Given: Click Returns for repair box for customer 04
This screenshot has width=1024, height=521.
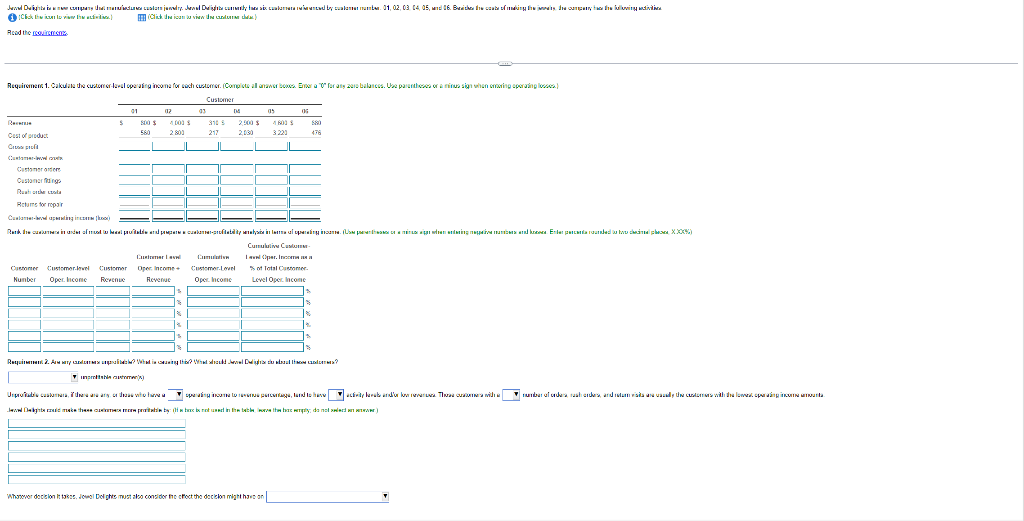Looking at the screenshot, I should pyautogui.click(x=236, y=202).
